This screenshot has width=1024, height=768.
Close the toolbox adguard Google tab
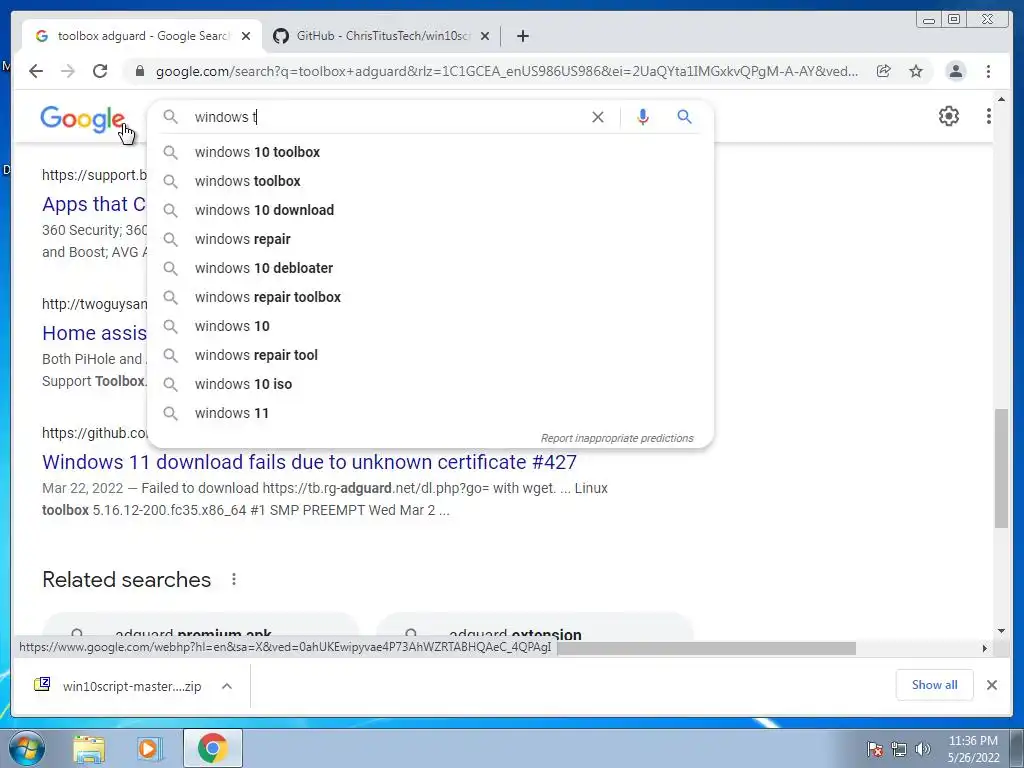pyautogui.click(x=246, y=36)
